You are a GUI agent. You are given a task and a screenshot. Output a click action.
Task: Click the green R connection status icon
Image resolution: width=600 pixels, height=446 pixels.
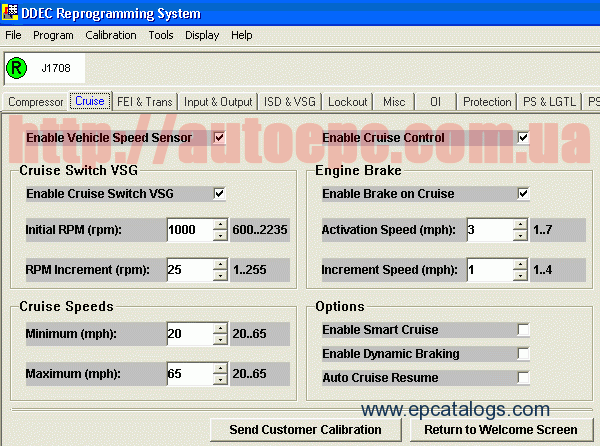point(16,68)
